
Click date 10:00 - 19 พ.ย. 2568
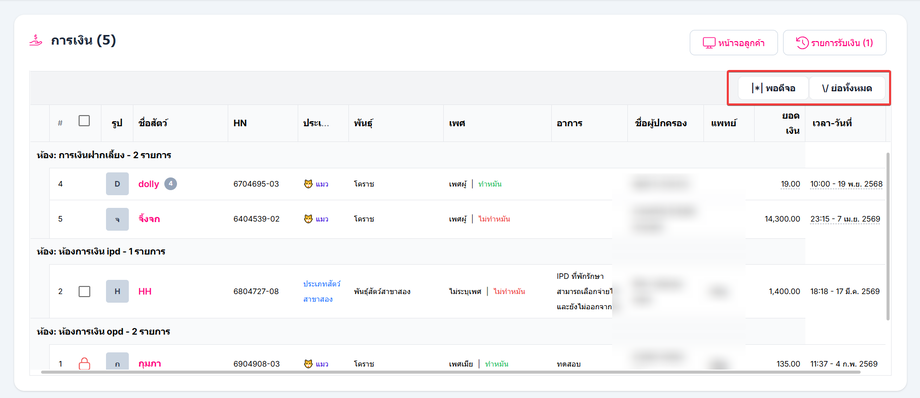(x=846, y=184)
